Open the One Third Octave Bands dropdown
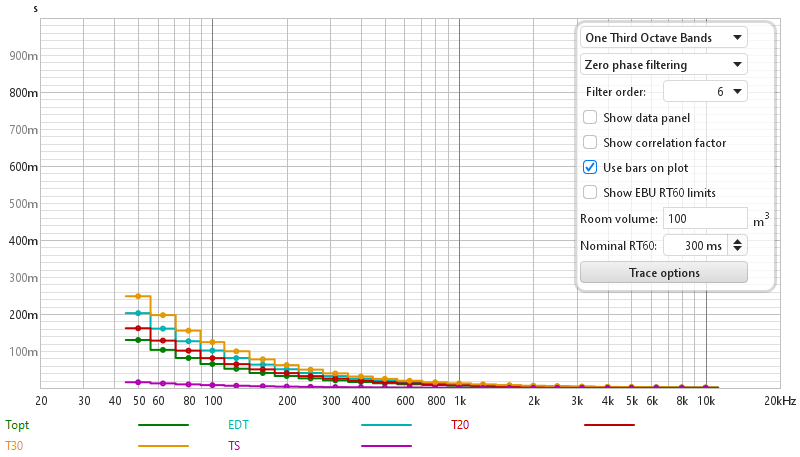 tap(663, 38)
